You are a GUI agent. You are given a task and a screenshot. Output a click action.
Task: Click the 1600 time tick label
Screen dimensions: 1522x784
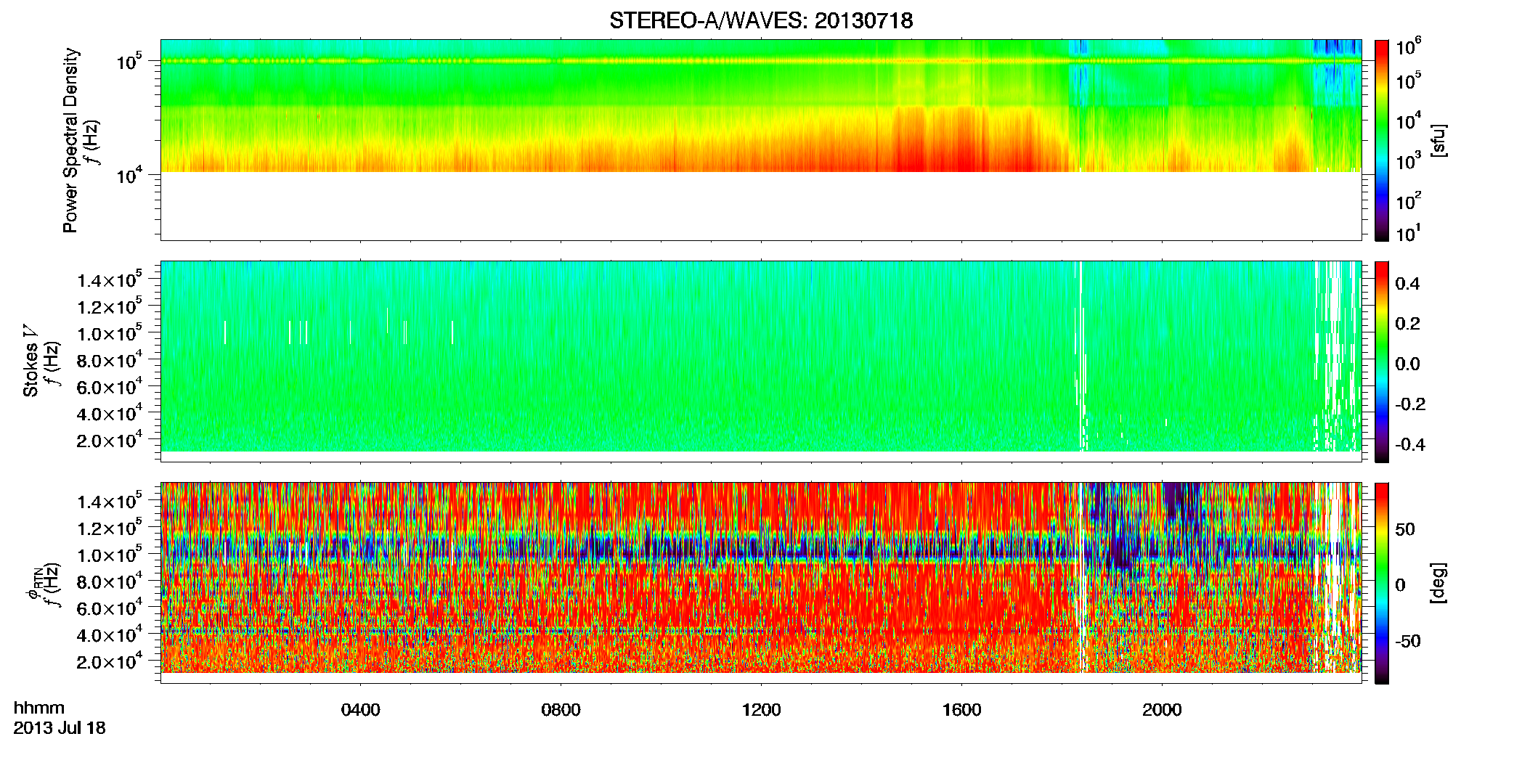point(961,710)
